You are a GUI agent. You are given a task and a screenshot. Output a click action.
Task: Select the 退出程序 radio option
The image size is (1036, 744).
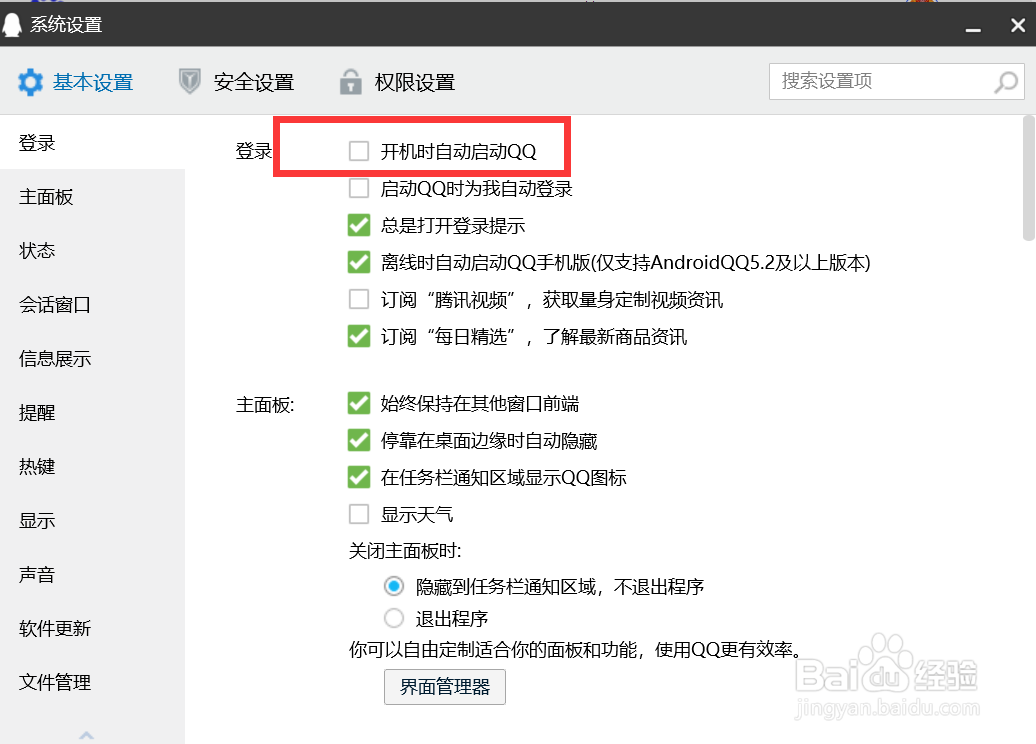point(394,618)
